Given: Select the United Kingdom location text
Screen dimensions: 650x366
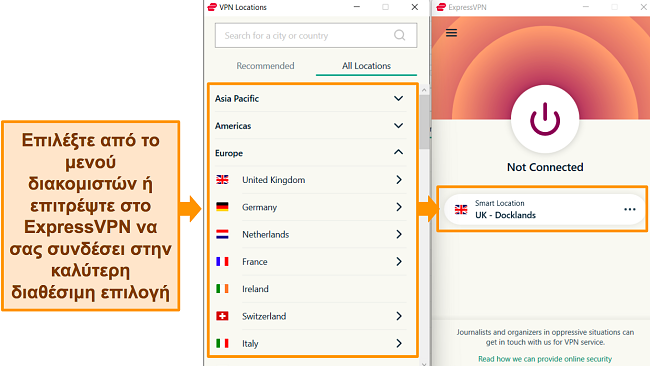Looking at the screenshot, I should [274, 180].
